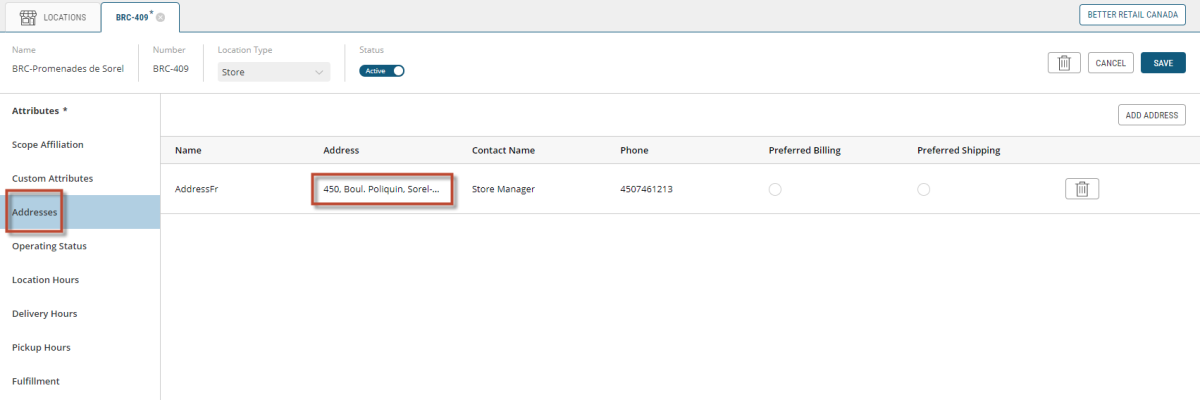Image resolution: width=1200 pixels, height=400 pixels.
Task: Close the BRC-409 tab
Action: [x=161, y=17]
